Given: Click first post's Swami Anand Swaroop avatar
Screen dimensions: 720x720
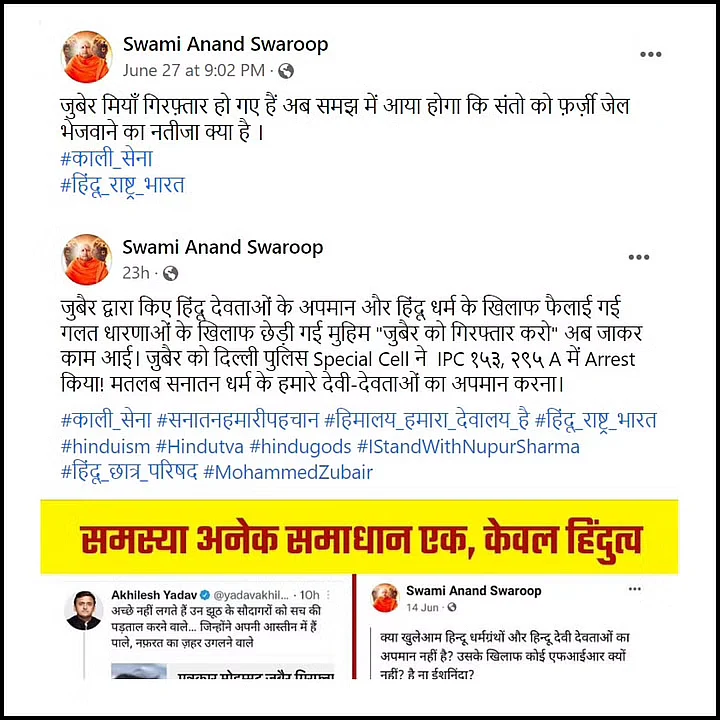Looking at the screenshot, I should [86, 56].
